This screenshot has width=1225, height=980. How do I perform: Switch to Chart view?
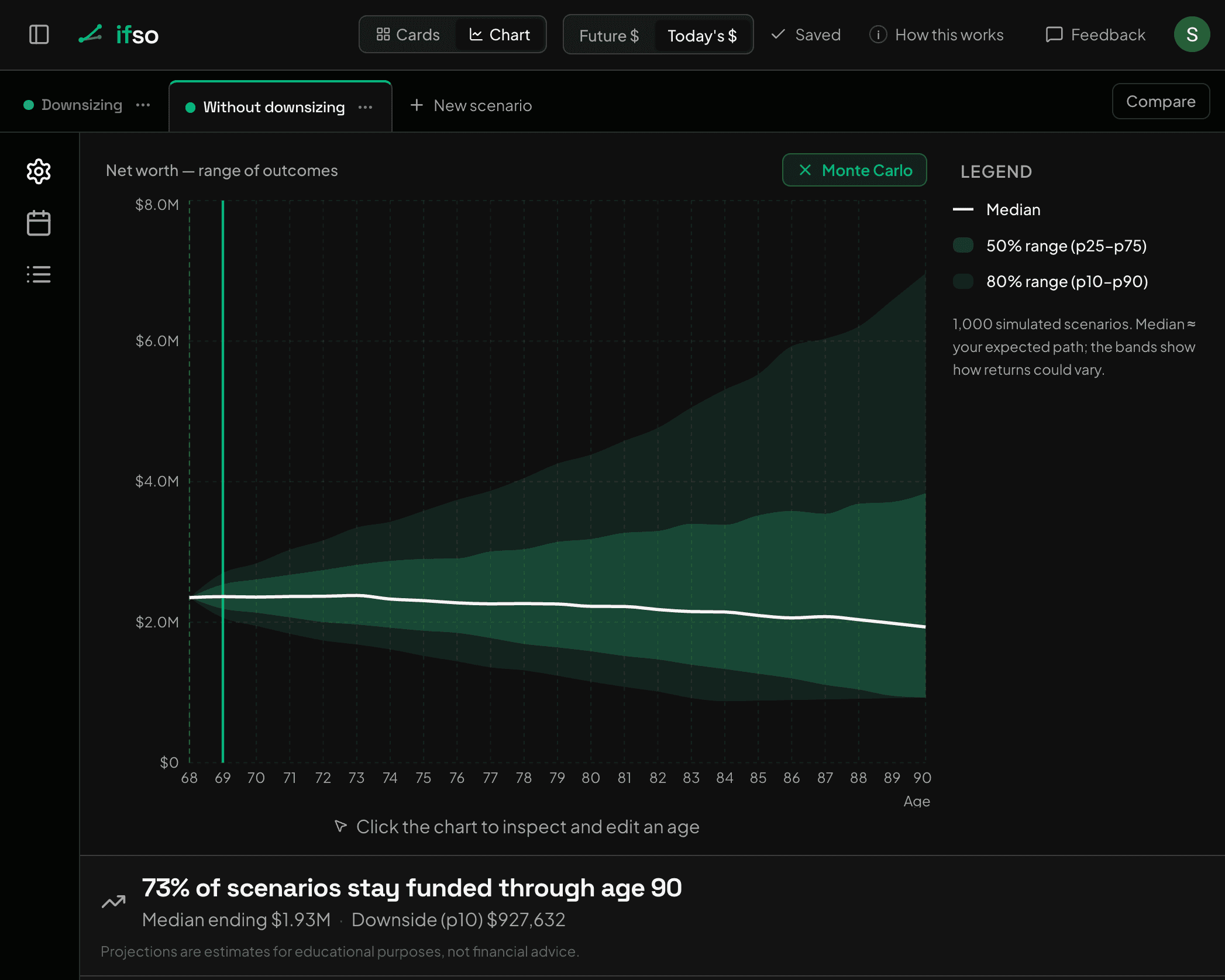click(x=500, y=34)
